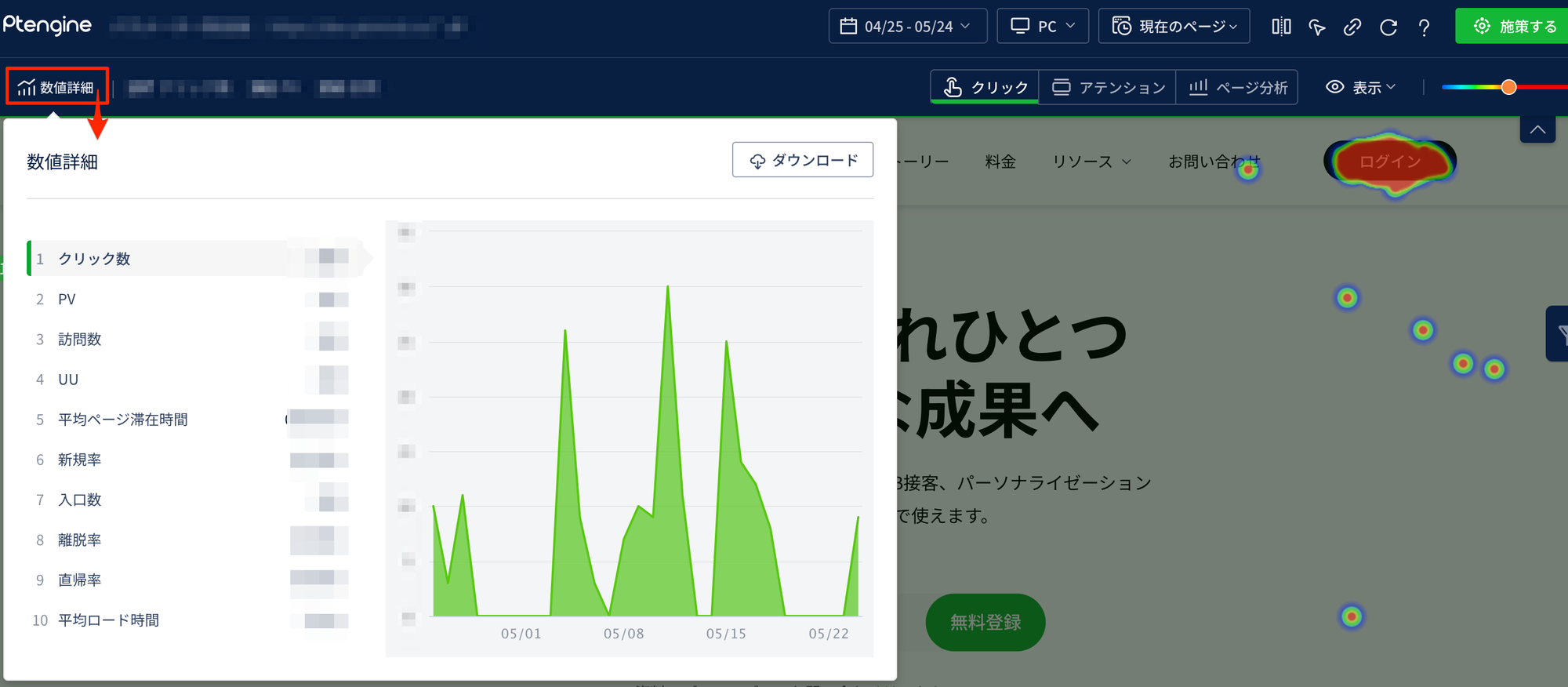Click the share link icon

tap(1352, 27)
